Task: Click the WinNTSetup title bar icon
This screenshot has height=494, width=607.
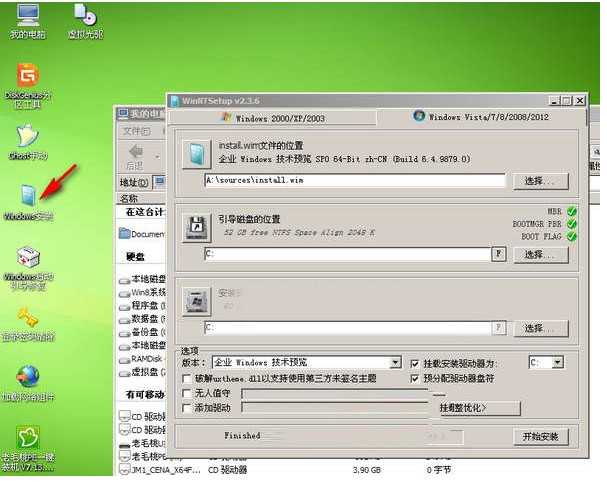Action: (175, 101)
